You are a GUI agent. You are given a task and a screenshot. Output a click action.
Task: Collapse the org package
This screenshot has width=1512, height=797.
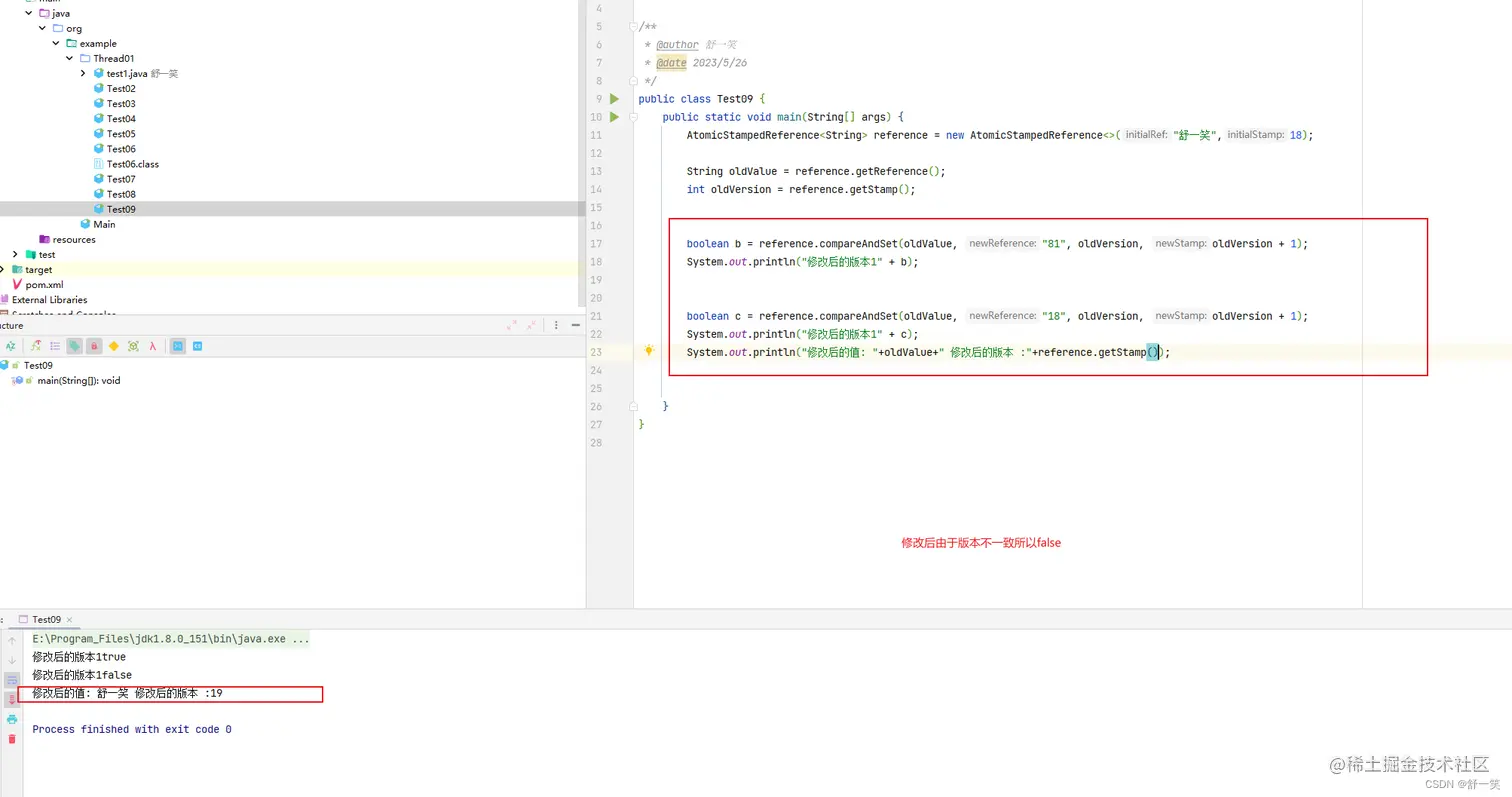[x=43, y=28]
